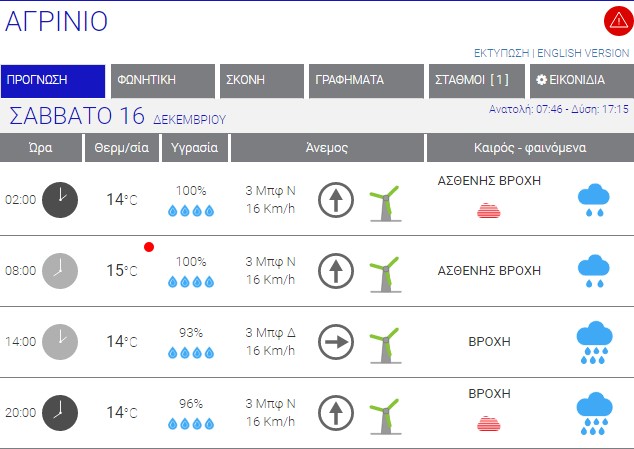Open the ΠΡΟΓΝΩΣΗ tab

pos(53,81)
